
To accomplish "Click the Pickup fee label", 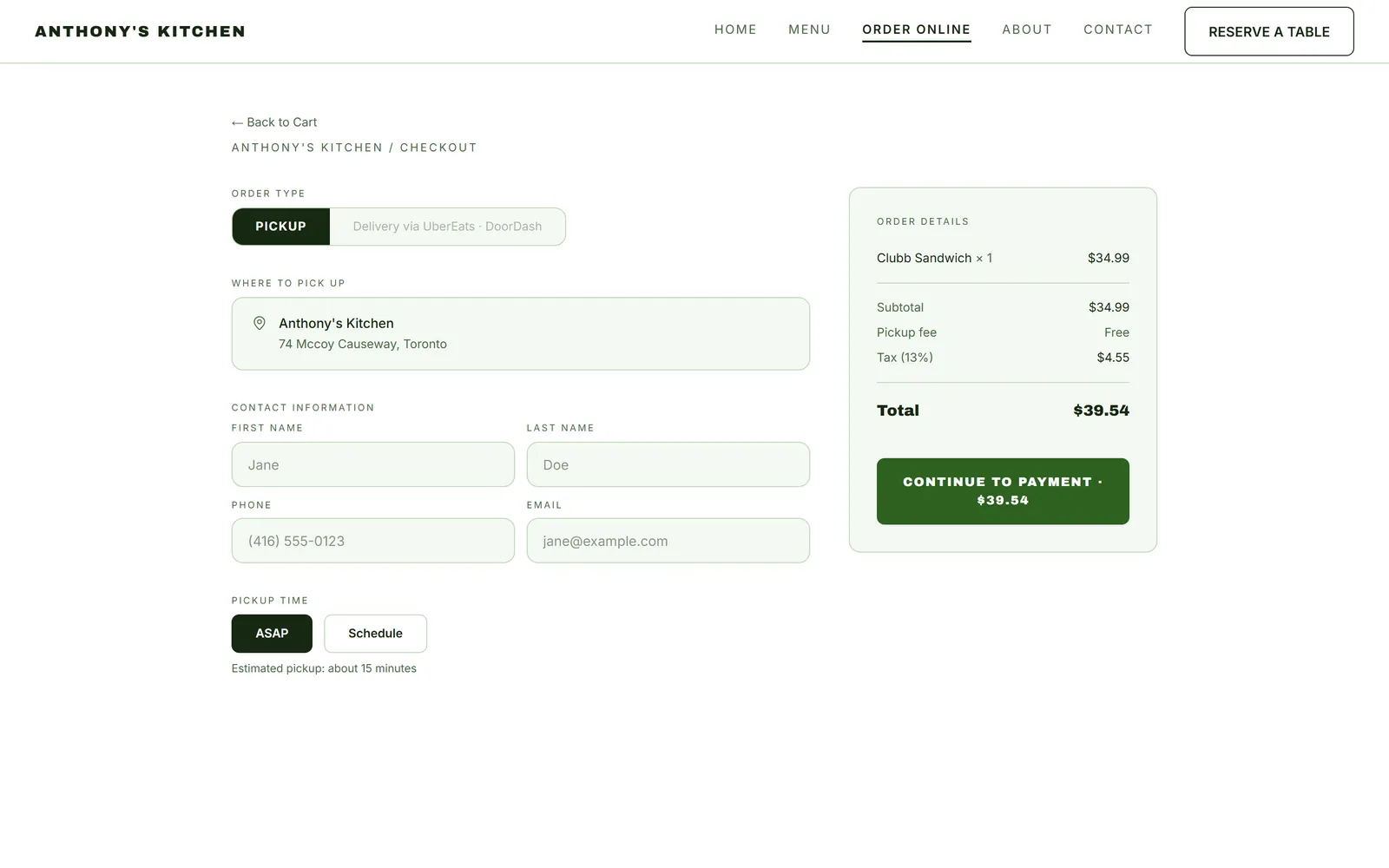I will [906, 332].
